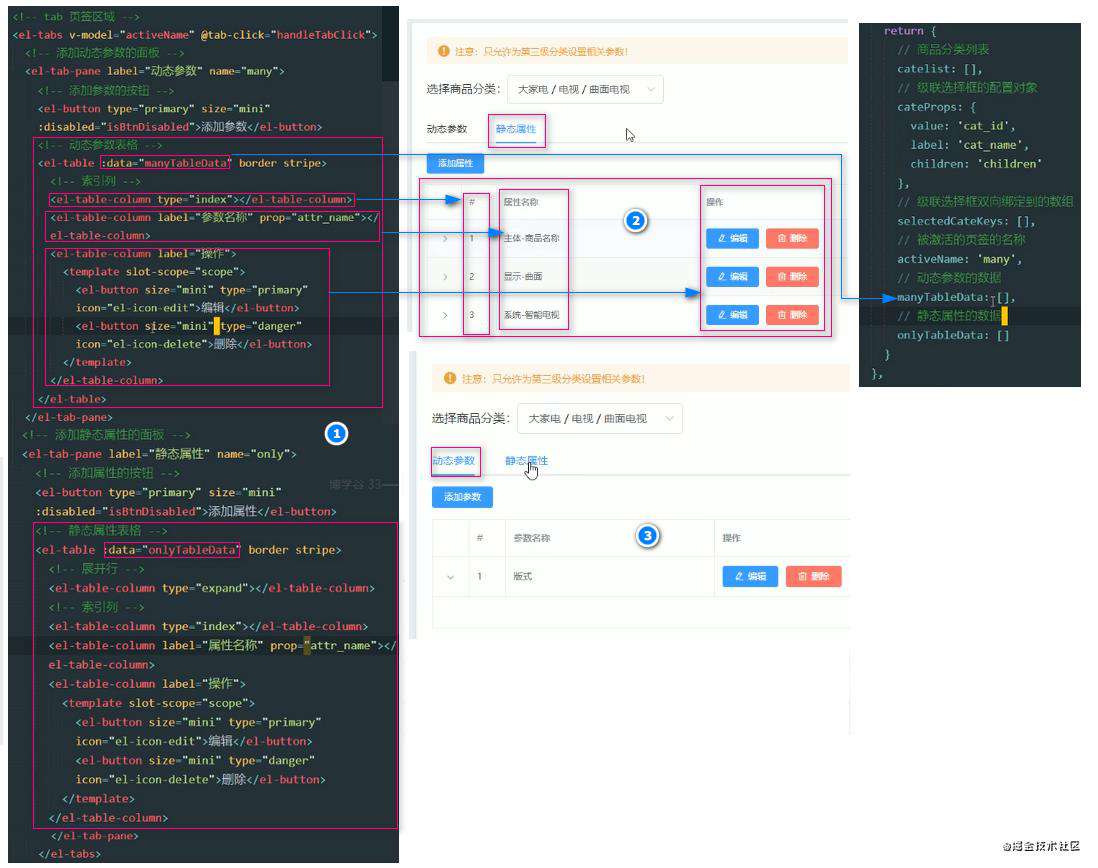Click the 添加参数 button
Viewport: 1098px width, 868px height.
pyautogui.click(x=462, y=497)
